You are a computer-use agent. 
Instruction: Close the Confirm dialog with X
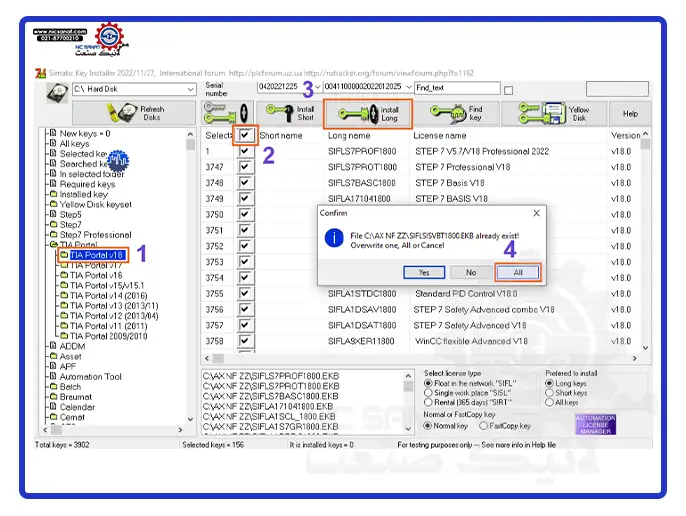click(536, 213)
